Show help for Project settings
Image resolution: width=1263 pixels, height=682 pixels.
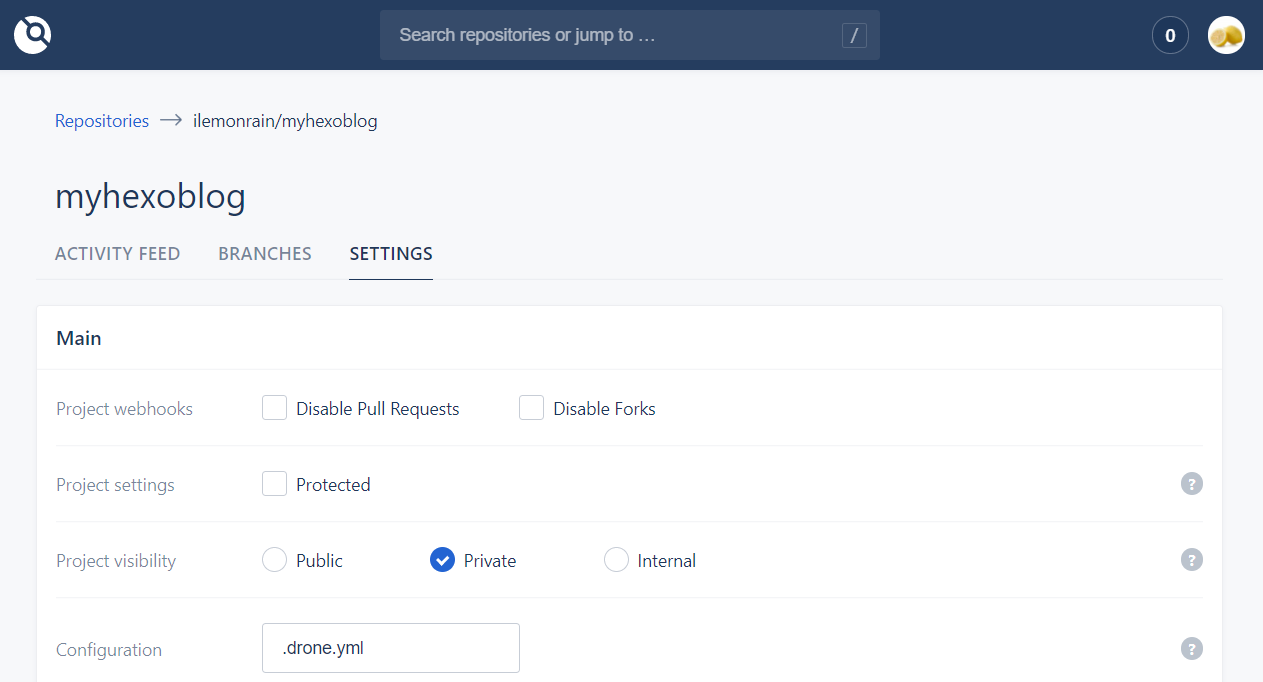point(1191,484)
